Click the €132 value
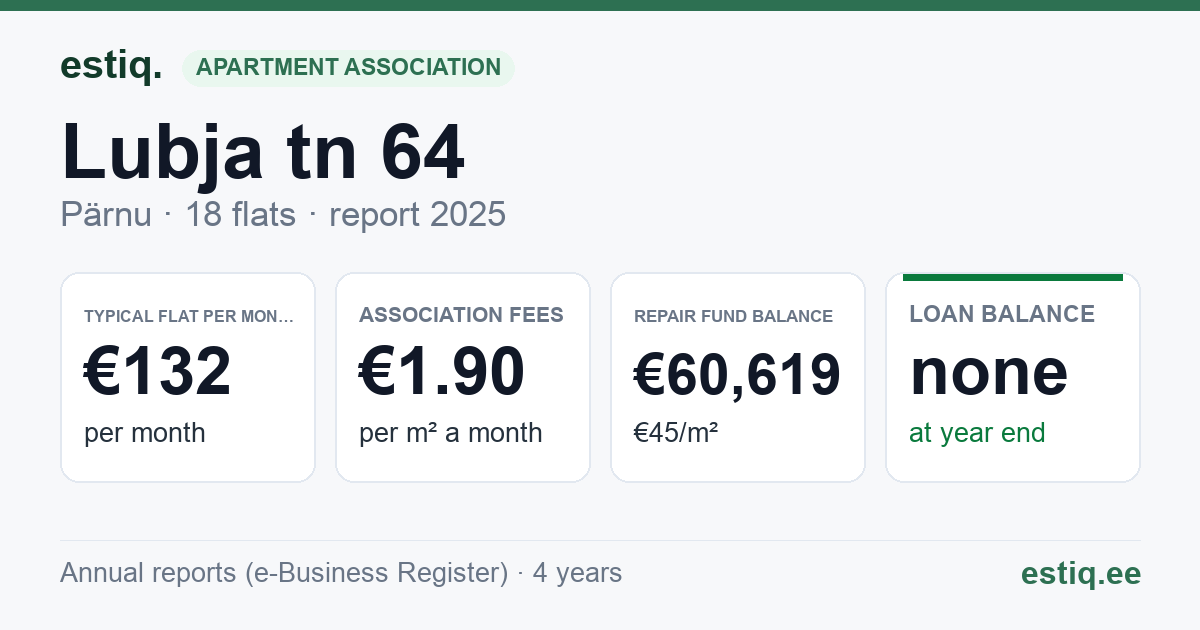1200x630 pixels. point(158,371)
